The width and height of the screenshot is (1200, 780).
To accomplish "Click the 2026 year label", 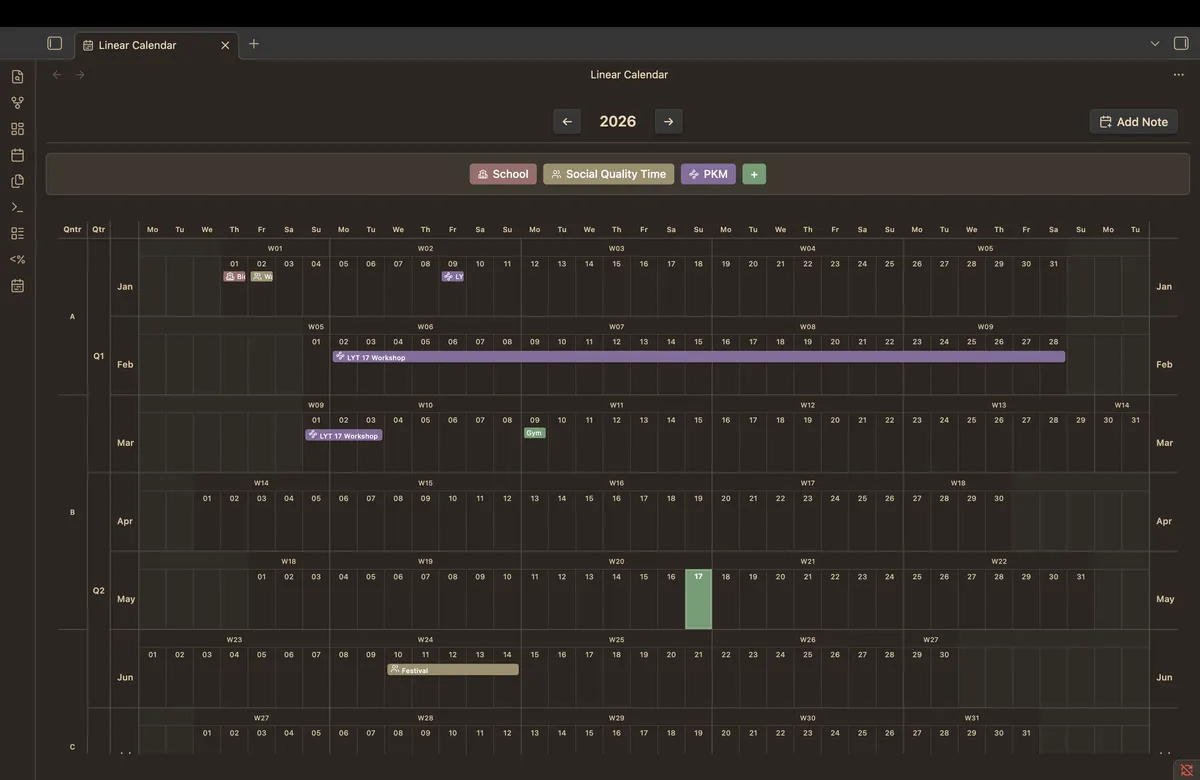I will click(x=618, y=121).
